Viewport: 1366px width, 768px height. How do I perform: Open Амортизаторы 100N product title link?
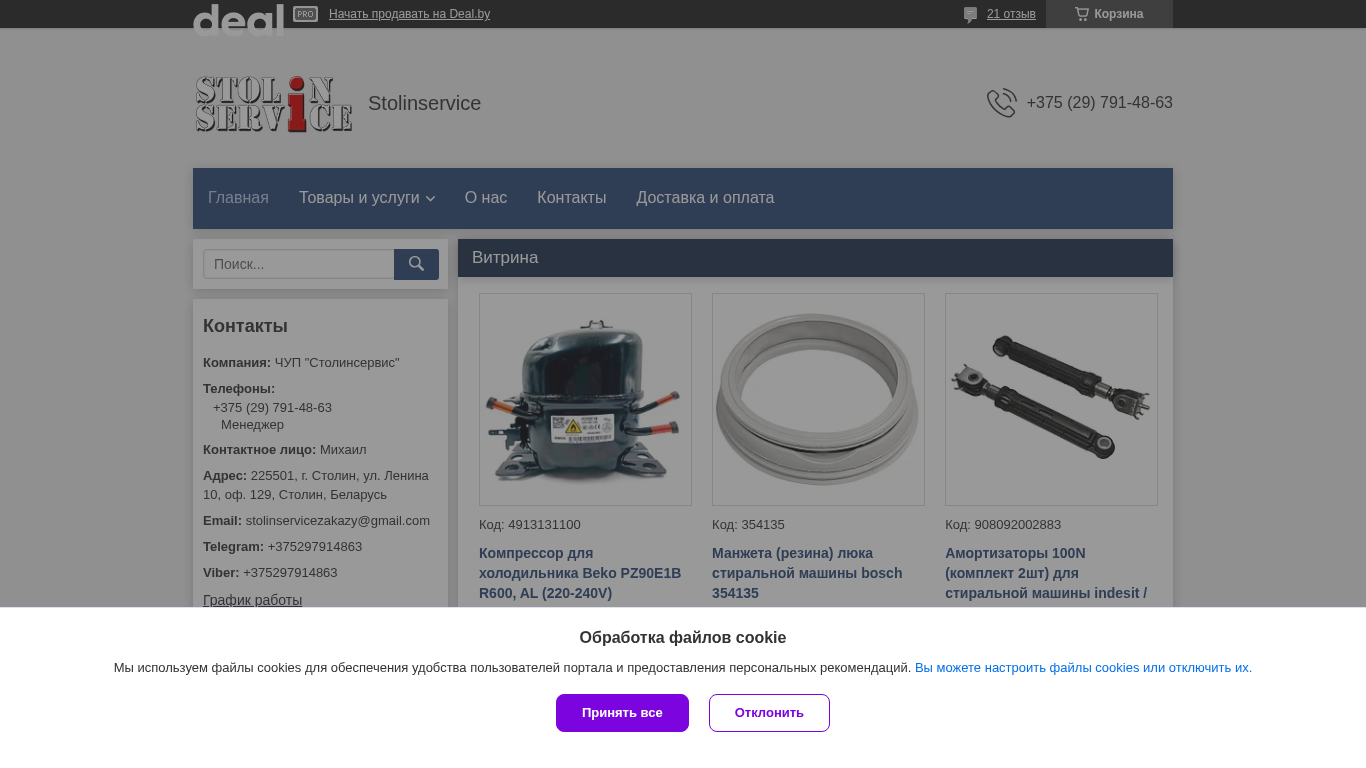[x=1046, y=573]
